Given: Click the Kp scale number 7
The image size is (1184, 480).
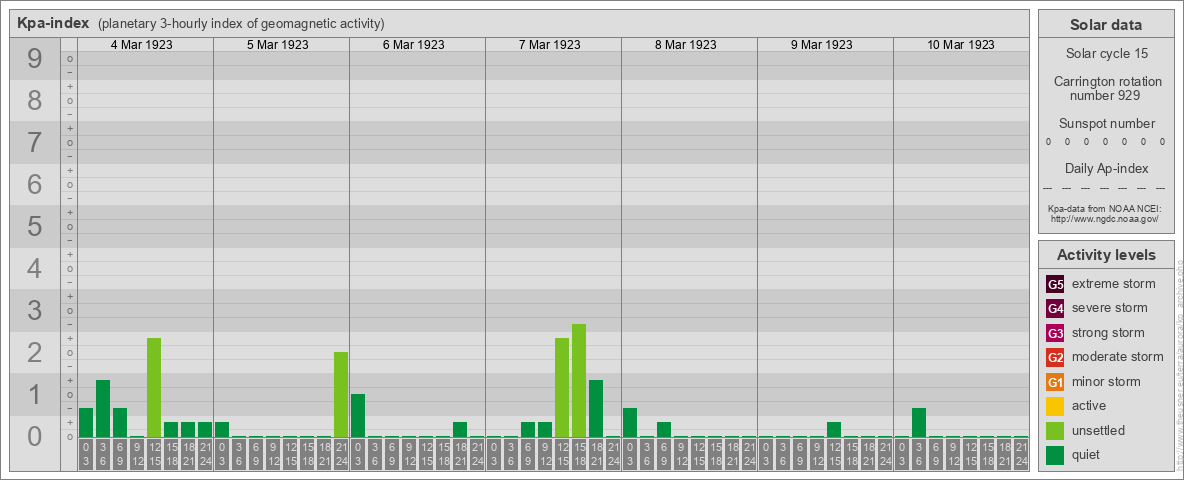Looking at the screenshot, I should (x=35, y=142).
